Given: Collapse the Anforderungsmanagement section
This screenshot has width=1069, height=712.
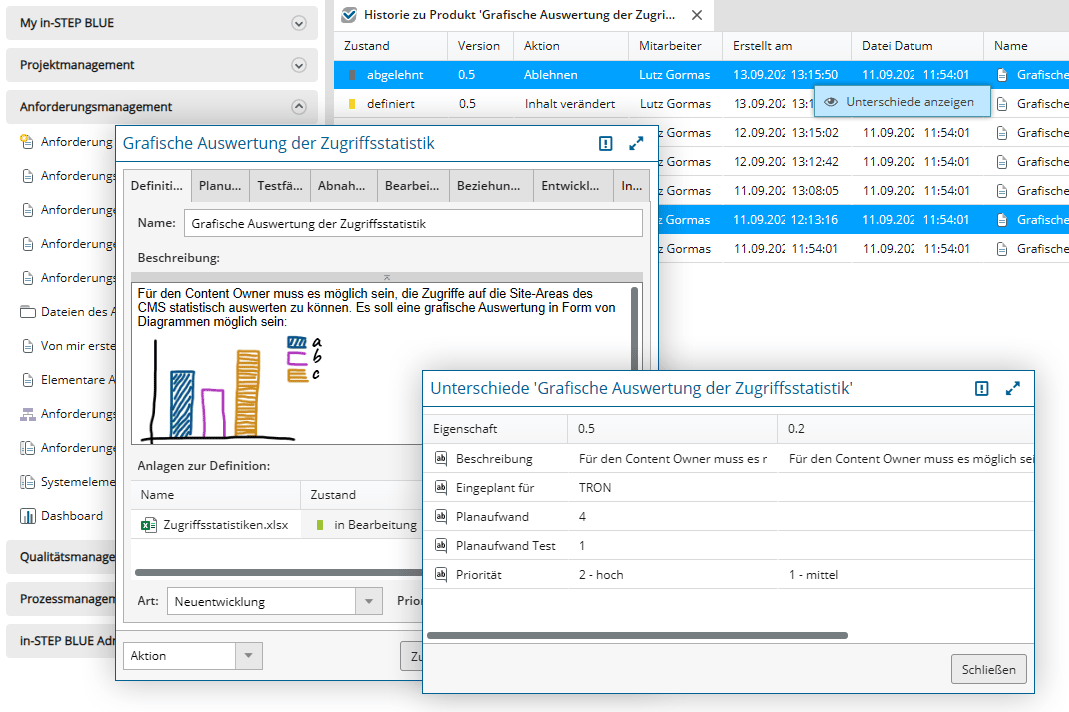Looking at the screenshot, I should tap(298, 107).
